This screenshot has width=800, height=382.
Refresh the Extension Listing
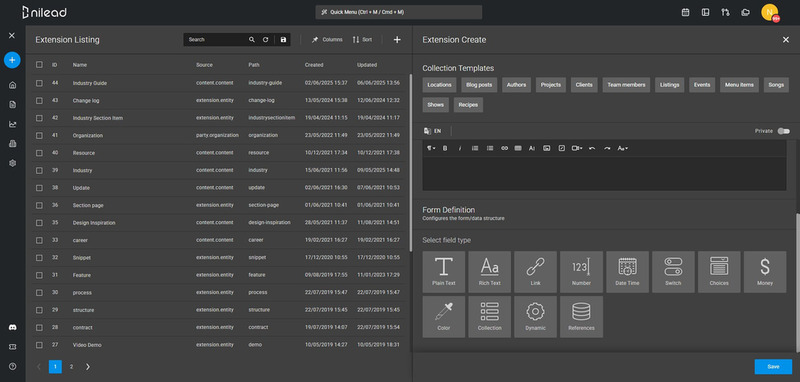[265, 40]
